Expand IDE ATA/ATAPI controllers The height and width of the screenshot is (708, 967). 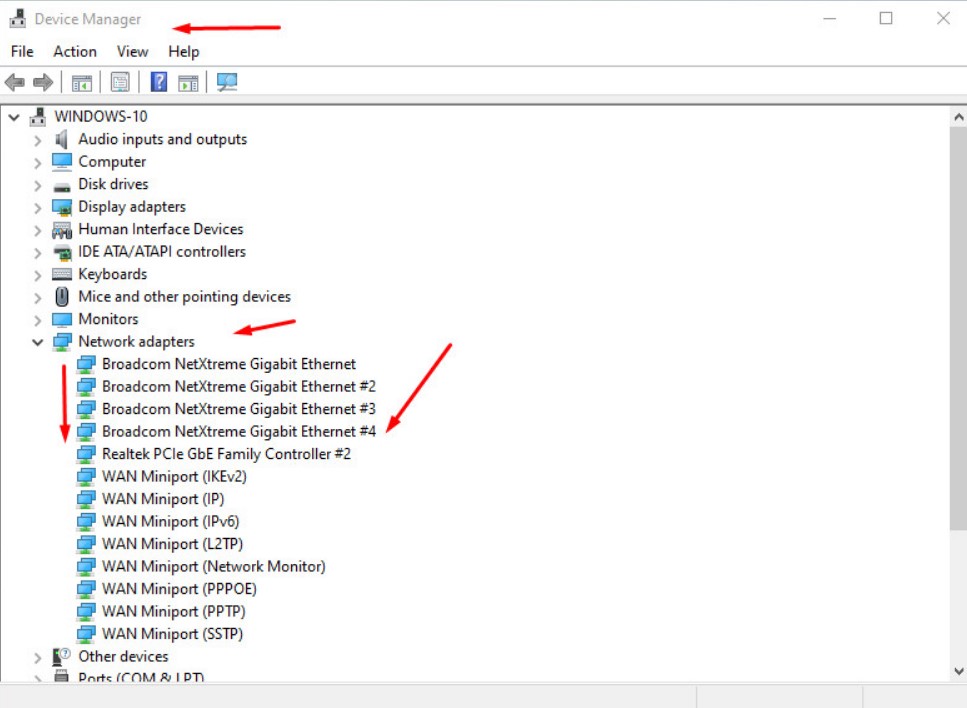click(38, 253)
